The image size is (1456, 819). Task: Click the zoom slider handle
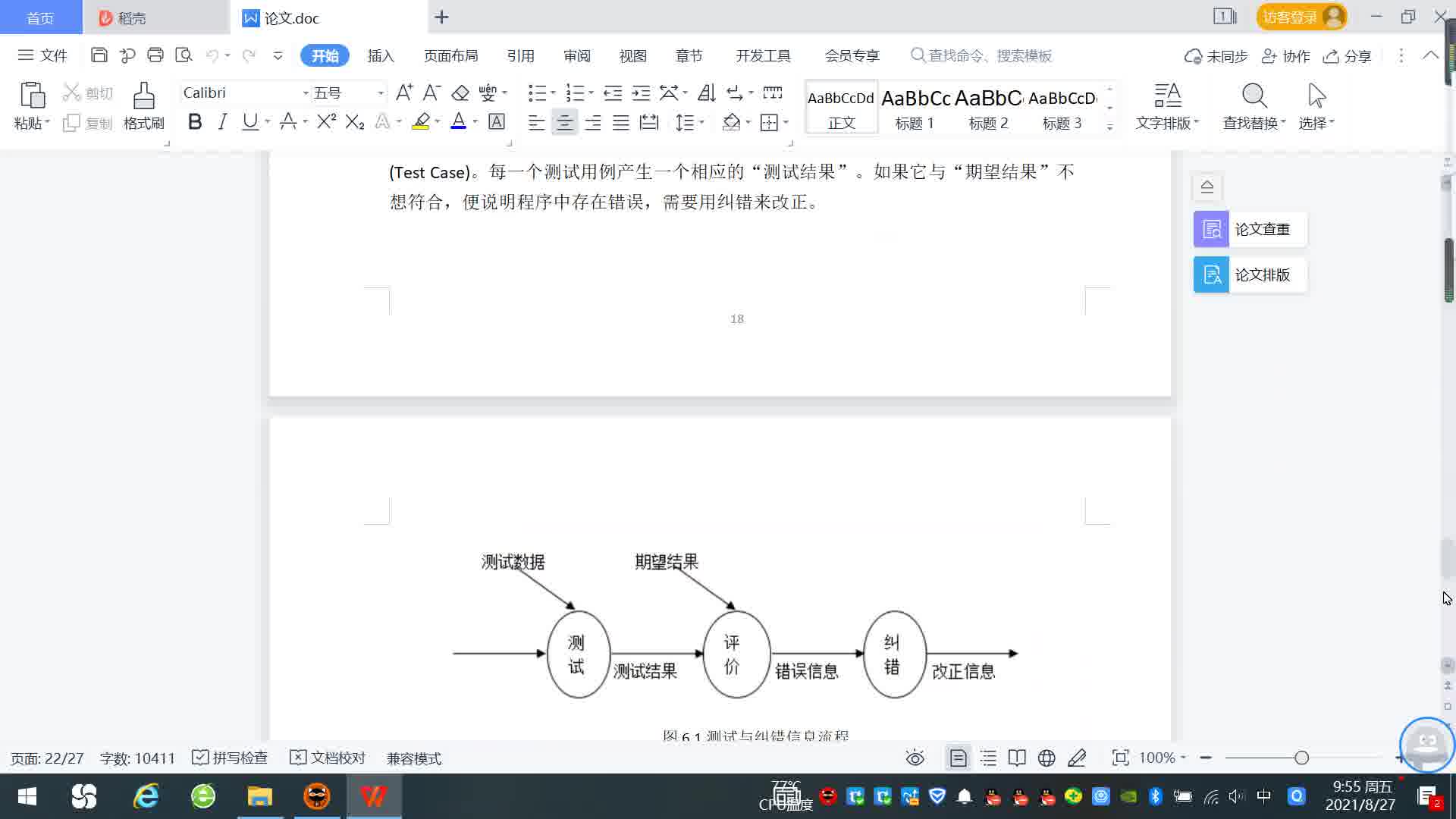pyautogui.click(x=1301, y=758)
